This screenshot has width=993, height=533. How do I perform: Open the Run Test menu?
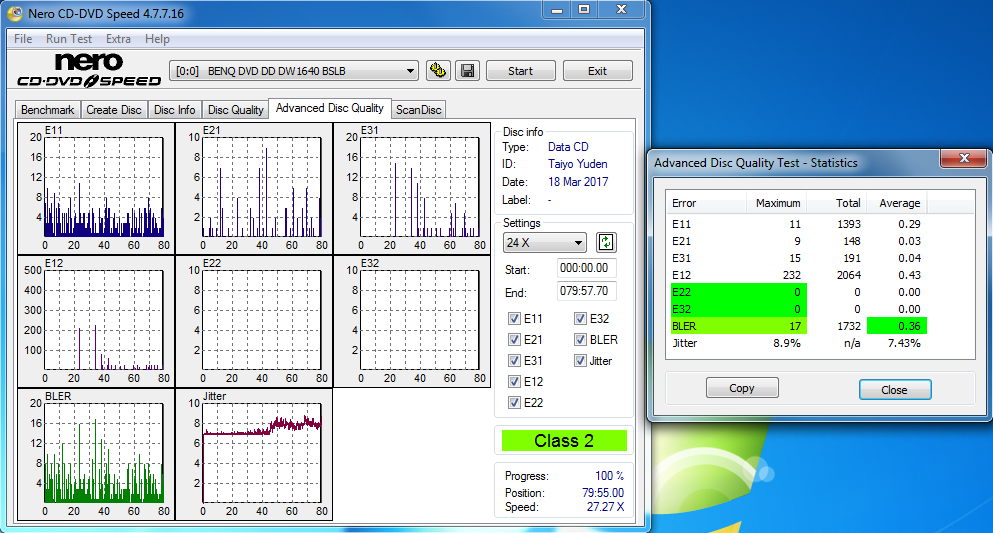69,39
